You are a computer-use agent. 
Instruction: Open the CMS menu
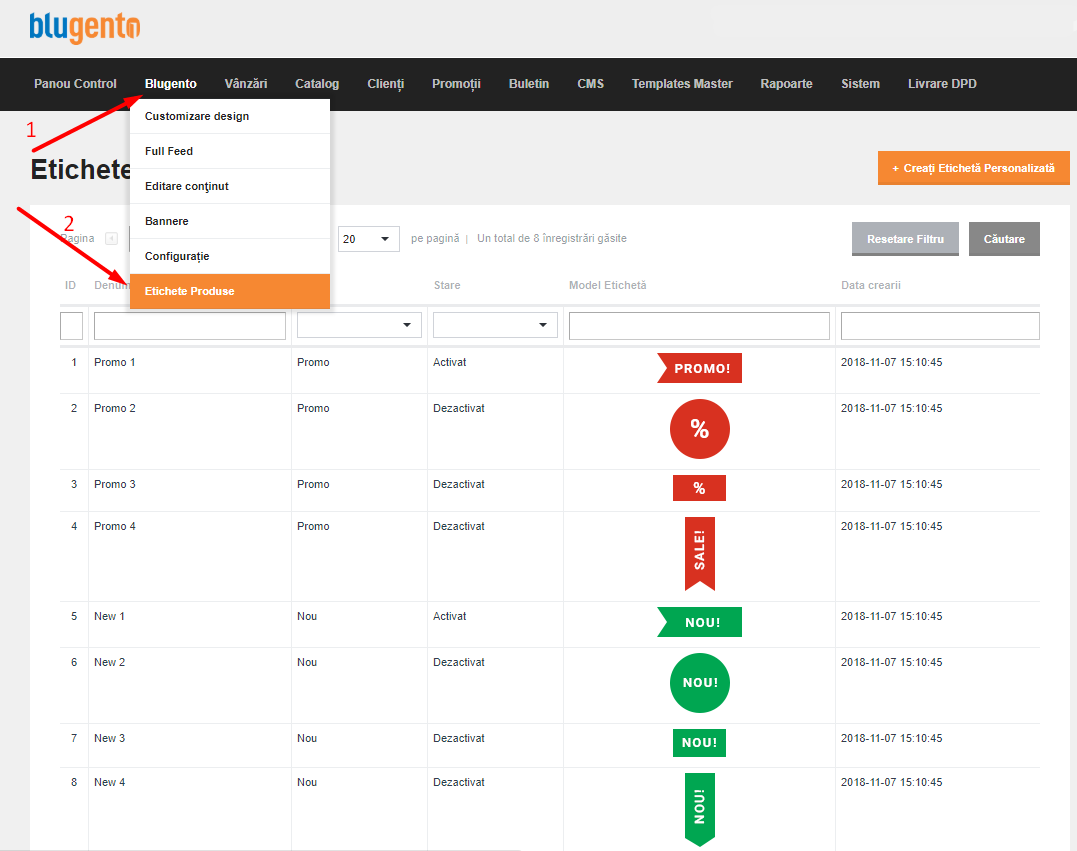pos(591,84)
